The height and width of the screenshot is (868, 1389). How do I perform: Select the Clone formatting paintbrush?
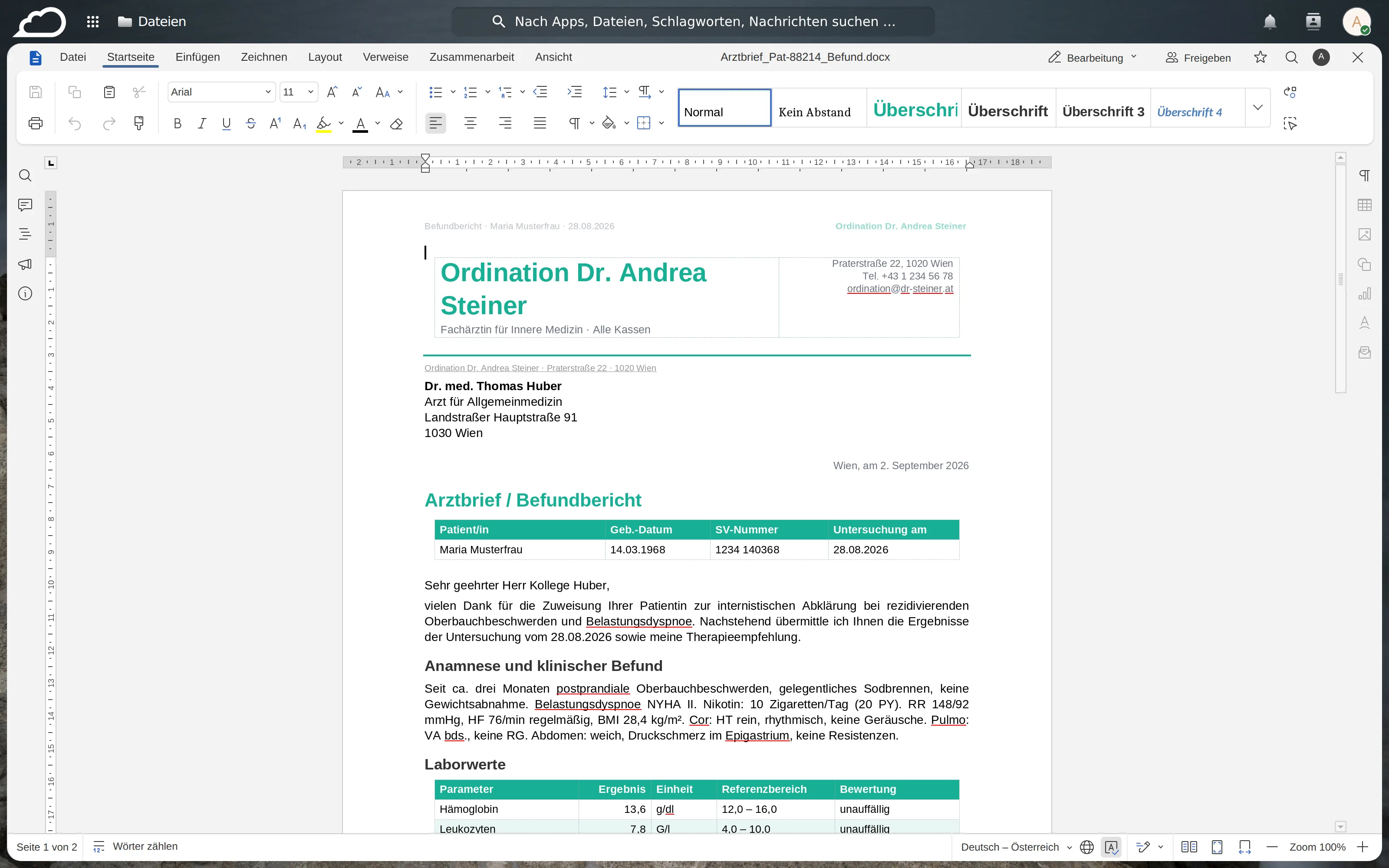139,123
